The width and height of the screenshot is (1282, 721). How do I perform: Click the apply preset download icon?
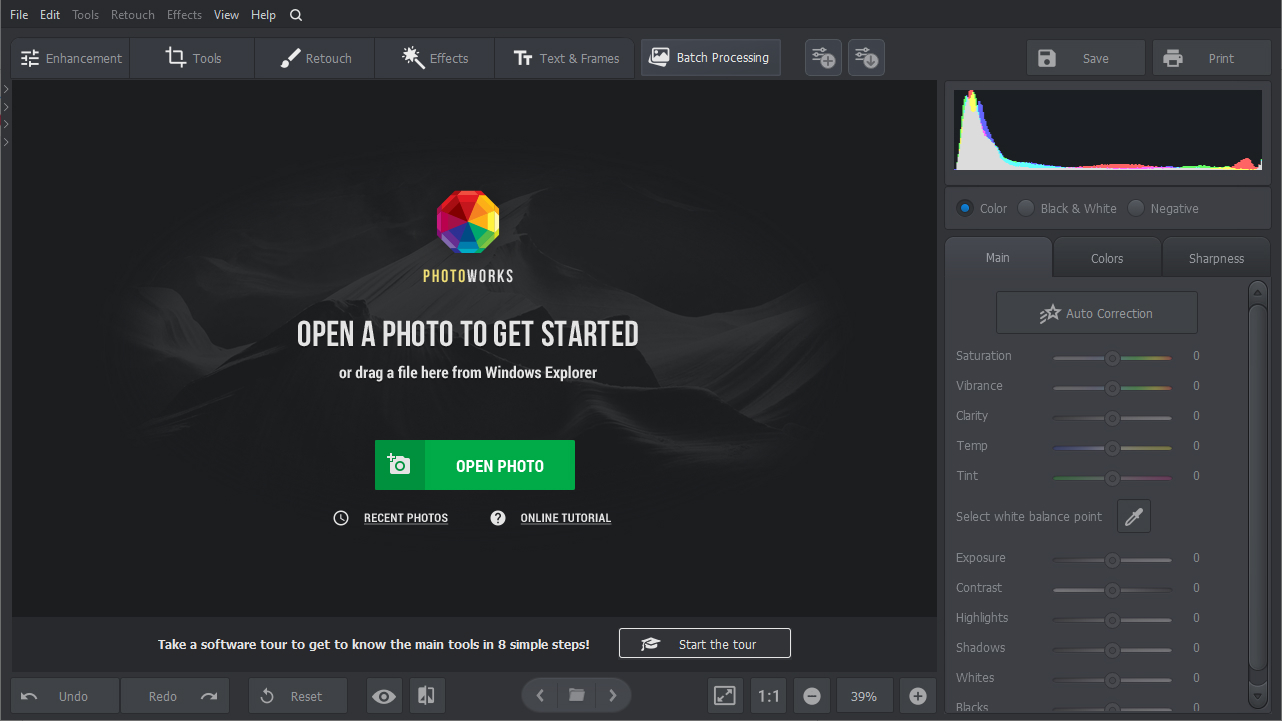coord(866,58)
